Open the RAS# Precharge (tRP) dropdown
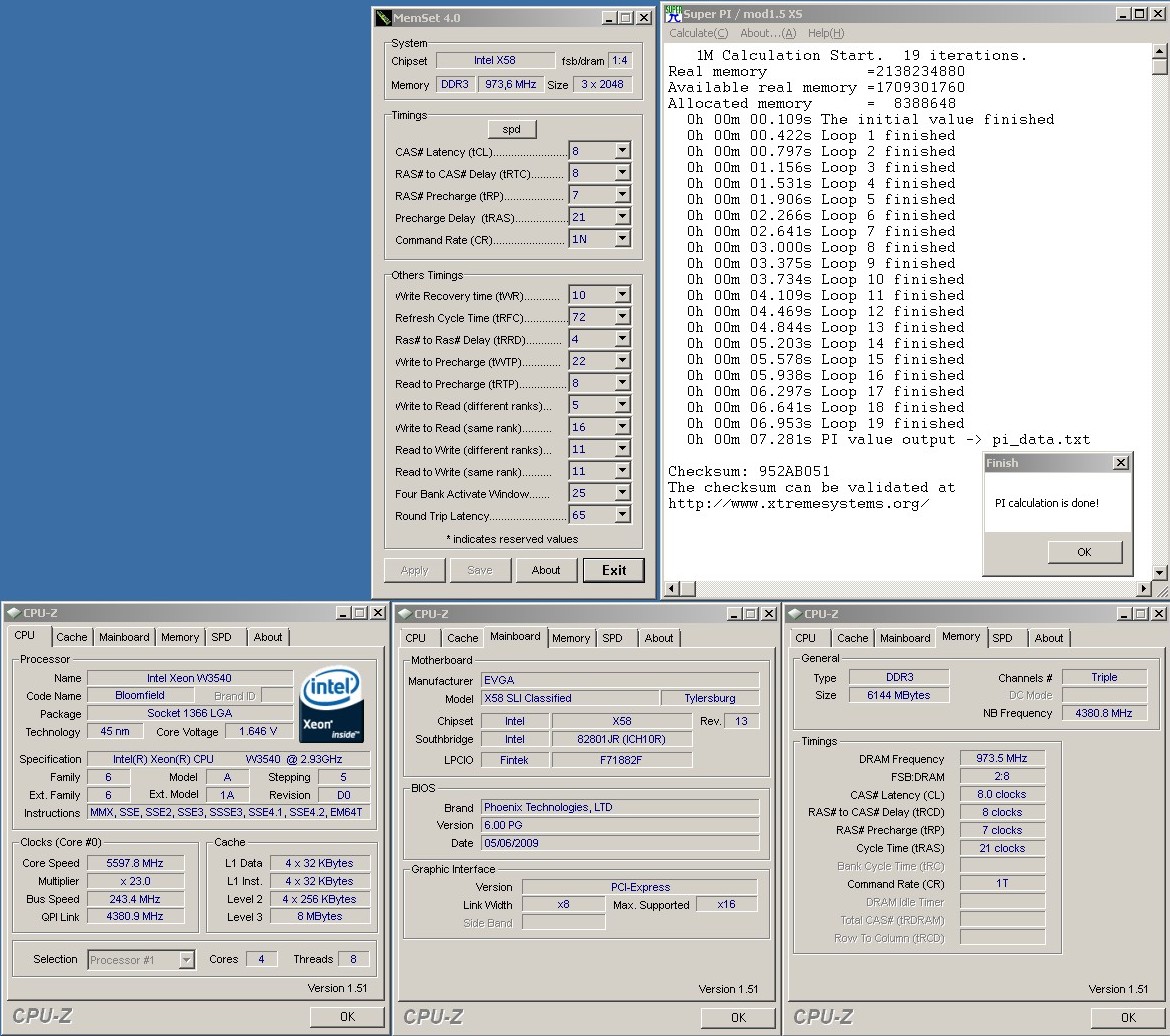The height and width of the screenshot is (1036, 1170). click(x=622, y=195)
